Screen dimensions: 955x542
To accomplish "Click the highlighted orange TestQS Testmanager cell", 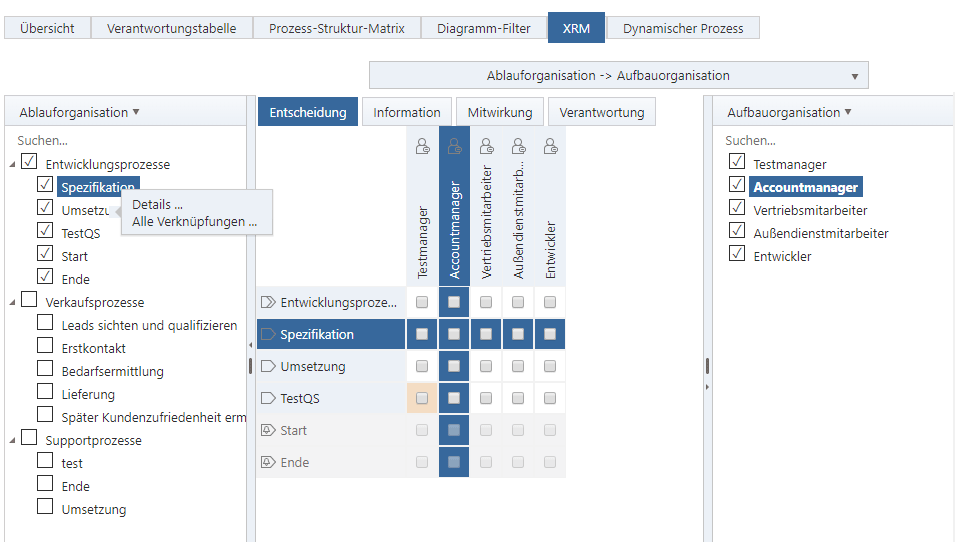I will [x=422, y=399].
